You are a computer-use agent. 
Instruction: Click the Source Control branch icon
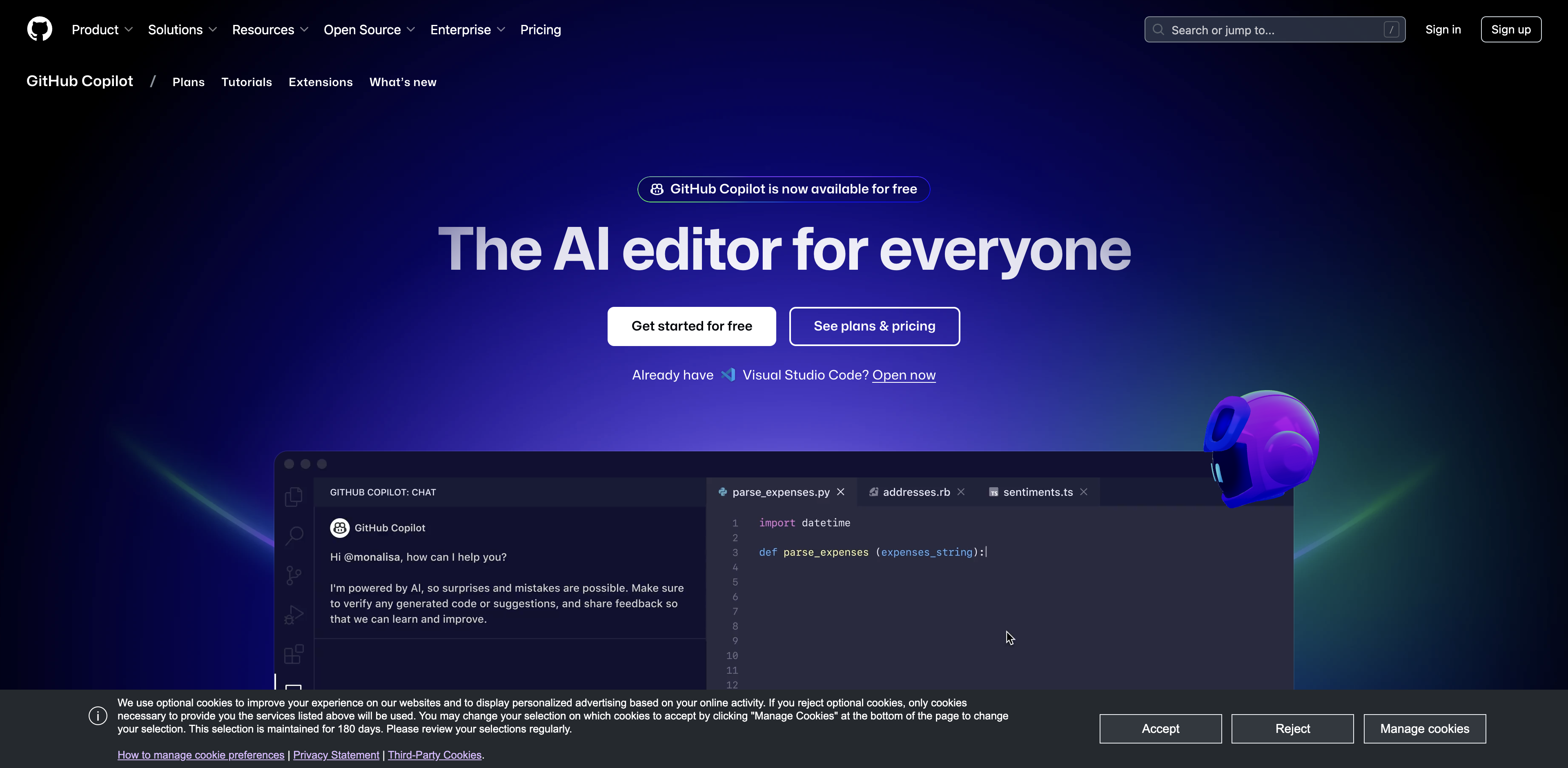pyautogui.click(x=294, y=575)
